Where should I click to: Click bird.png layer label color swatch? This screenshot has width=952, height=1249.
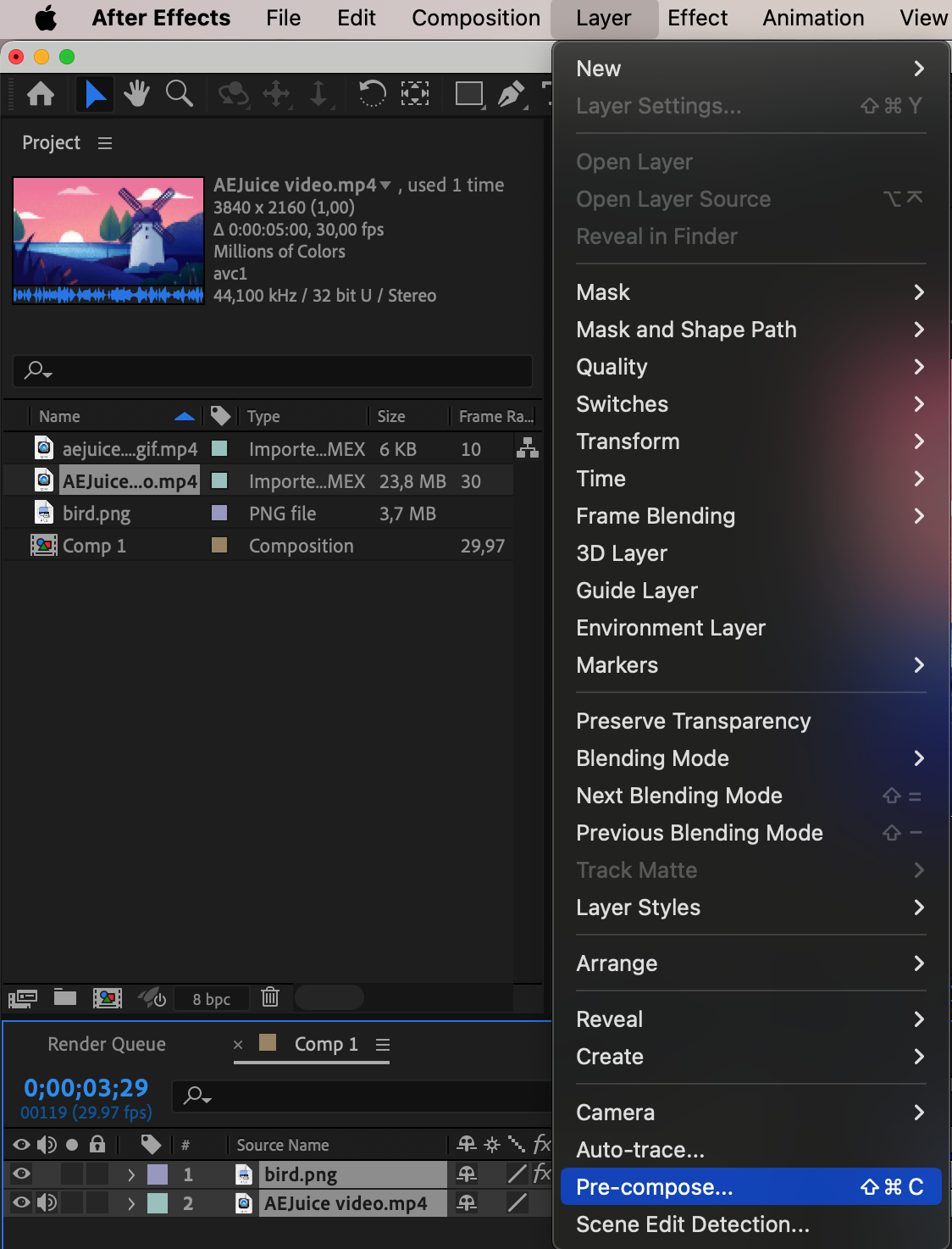pos(158,1174)
